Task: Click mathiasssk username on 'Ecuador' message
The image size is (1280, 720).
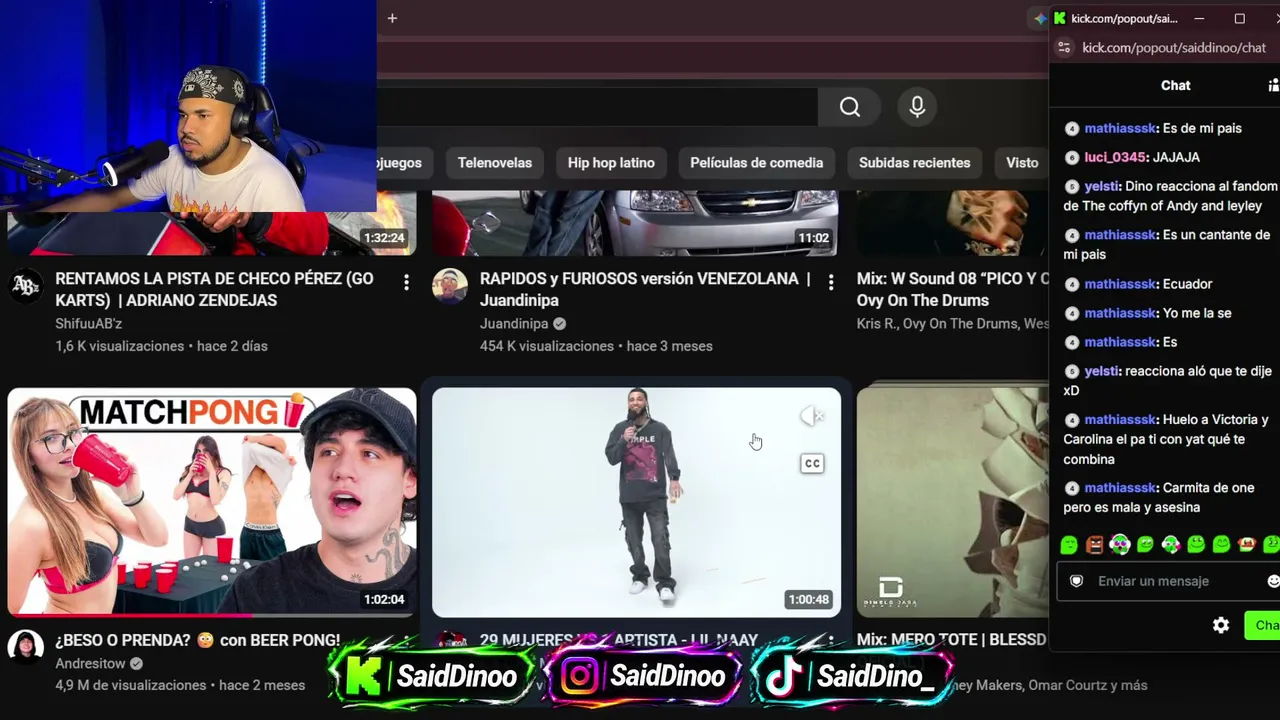Action: (1120, 284)
